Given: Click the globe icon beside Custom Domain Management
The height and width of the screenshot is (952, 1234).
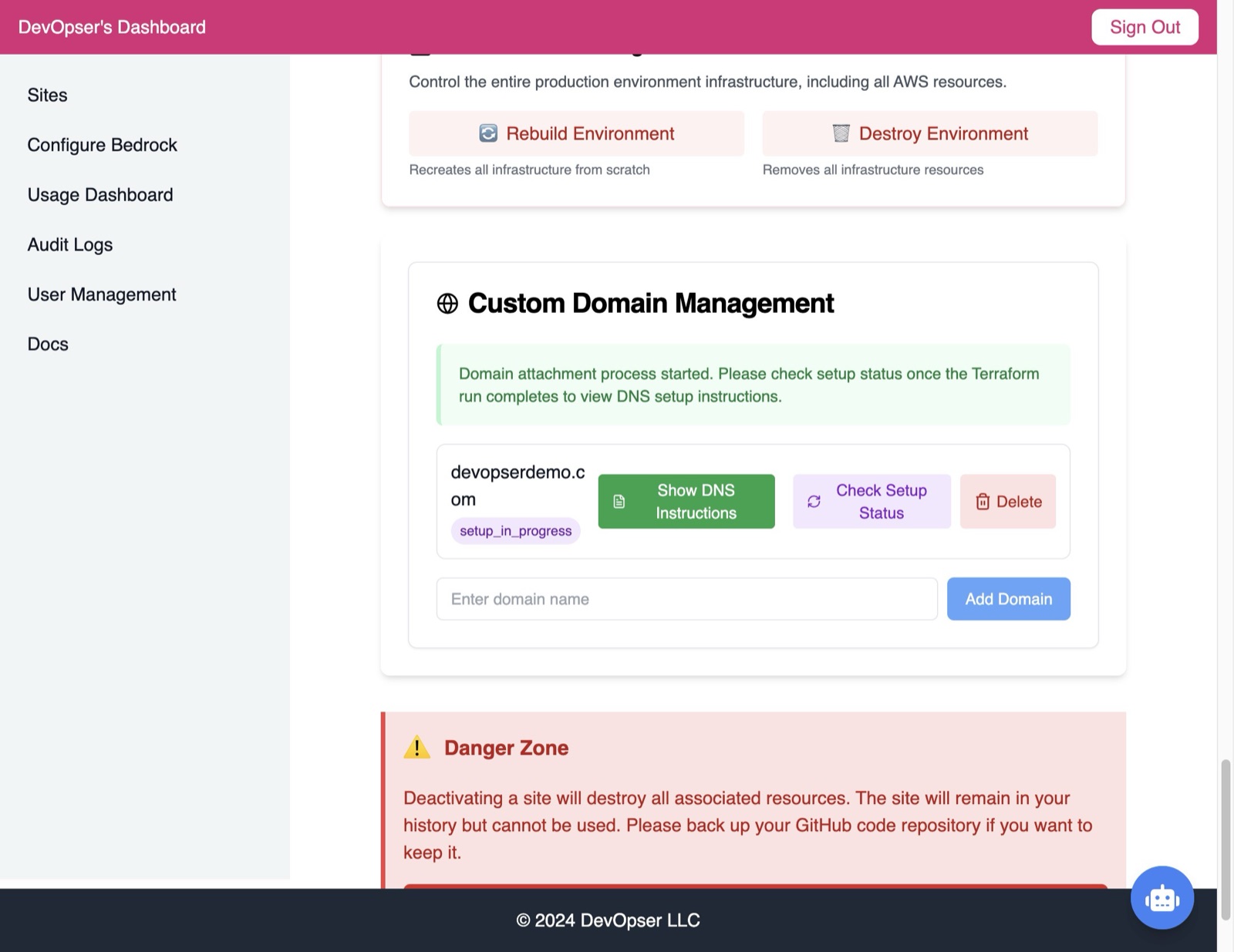Looking at the screenshot, I should click(447, 304).
